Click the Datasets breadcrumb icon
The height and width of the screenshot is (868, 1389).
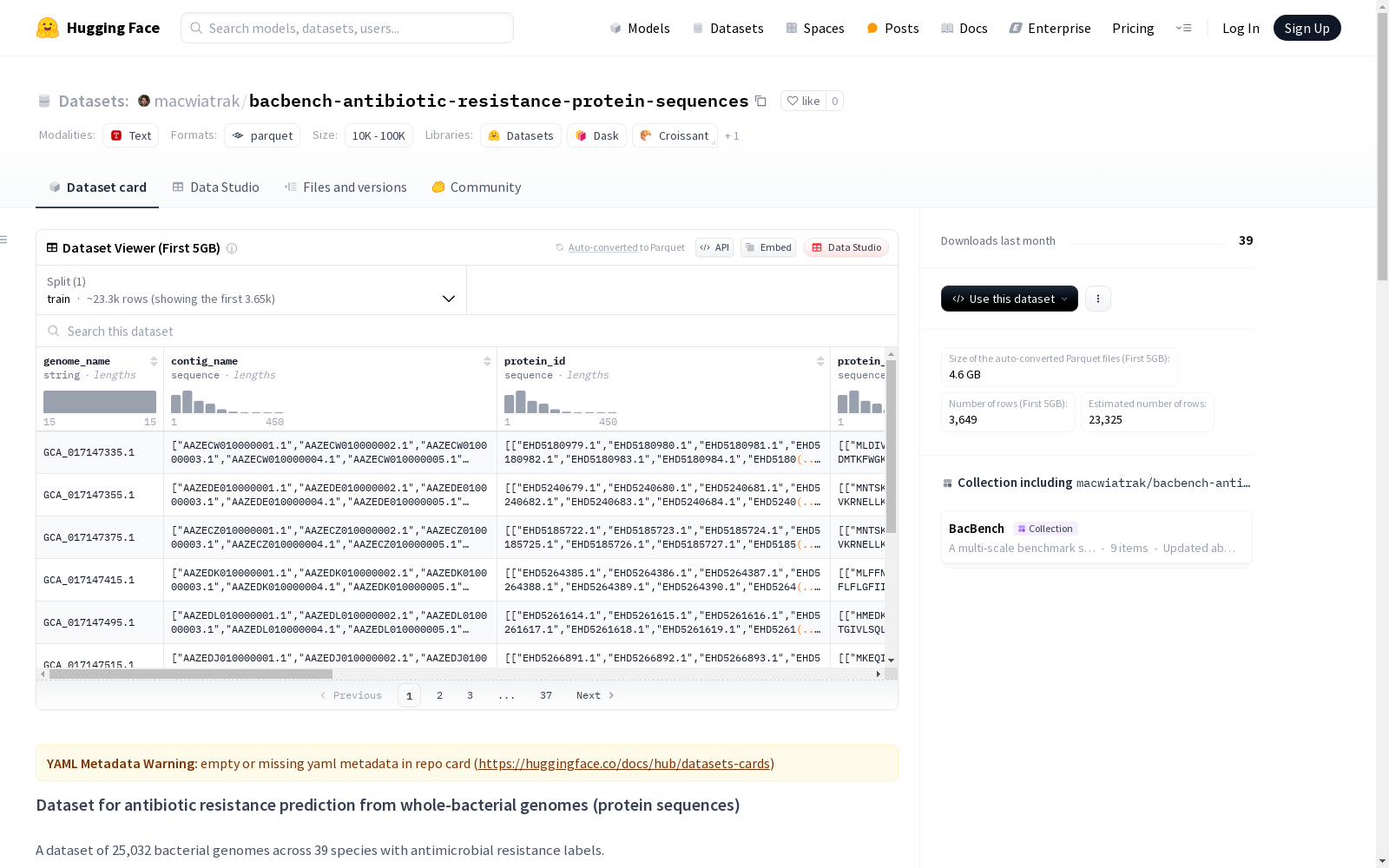point(44,101)
